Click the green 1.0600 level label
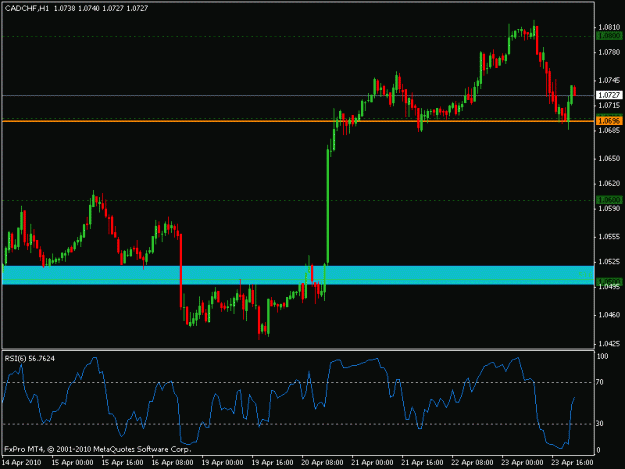Viewport: 625px width, 469px height. point(609,200)
